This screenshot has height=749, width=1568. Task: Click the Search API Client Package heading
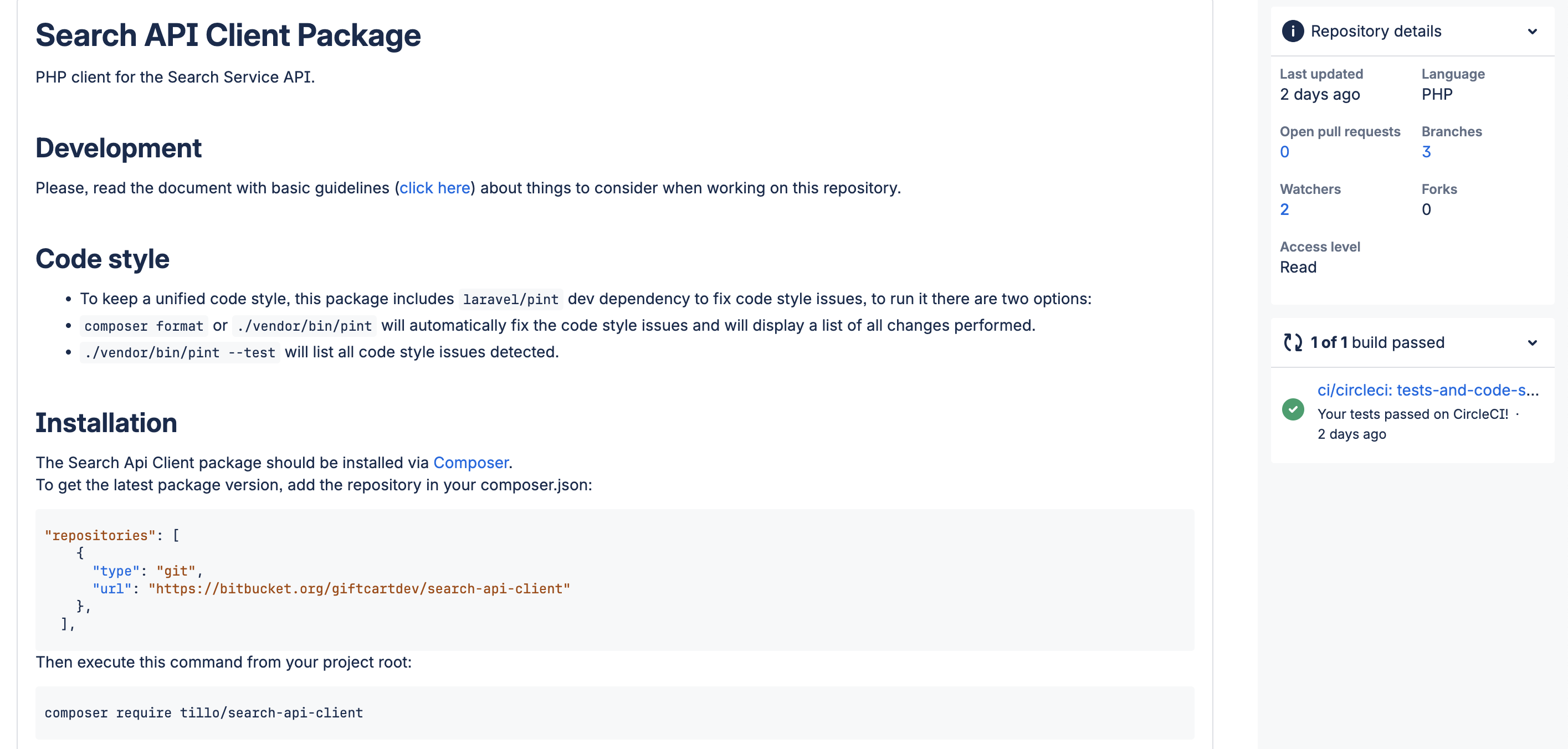tap(228, 35)
